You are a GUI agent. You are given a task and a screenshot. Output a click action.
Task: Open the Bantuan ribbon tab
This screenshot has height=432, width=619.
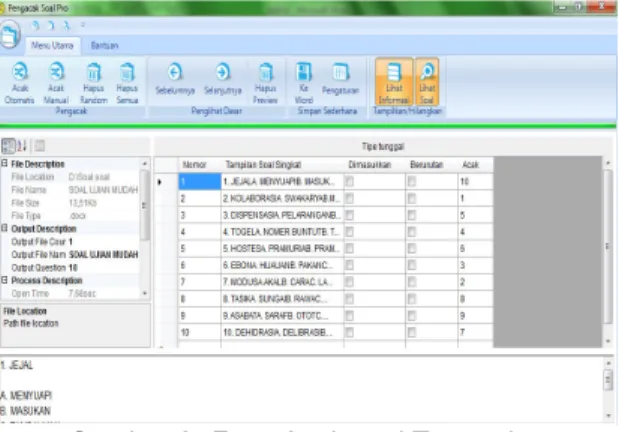click(x=105, y=46)
